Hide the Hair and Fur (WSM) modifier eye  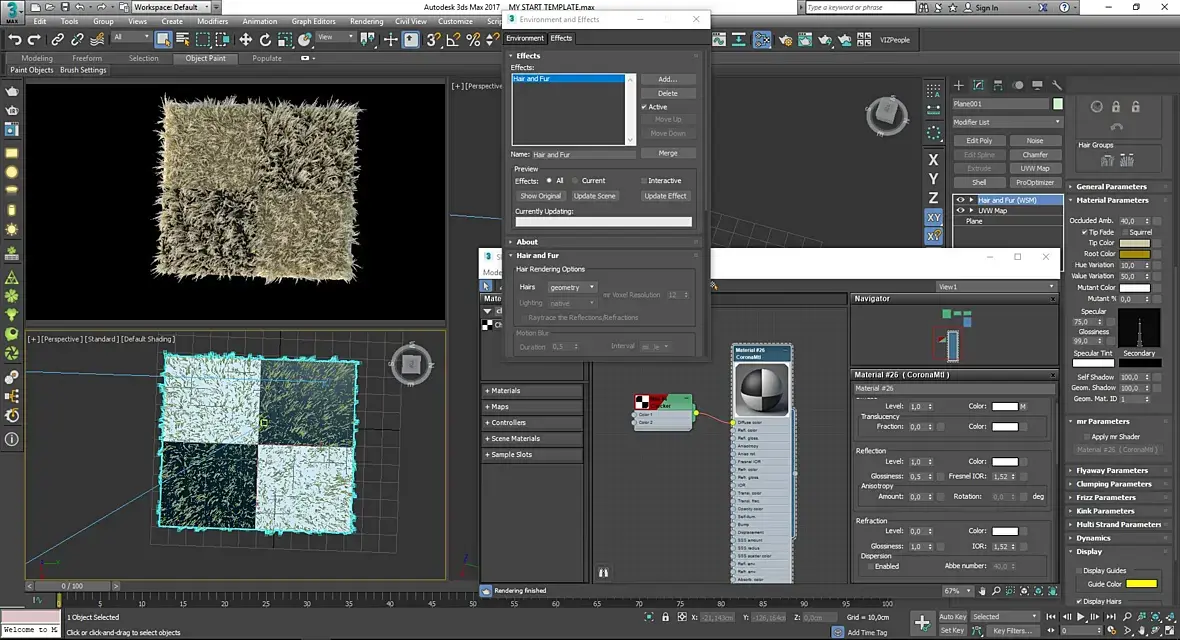960,200
